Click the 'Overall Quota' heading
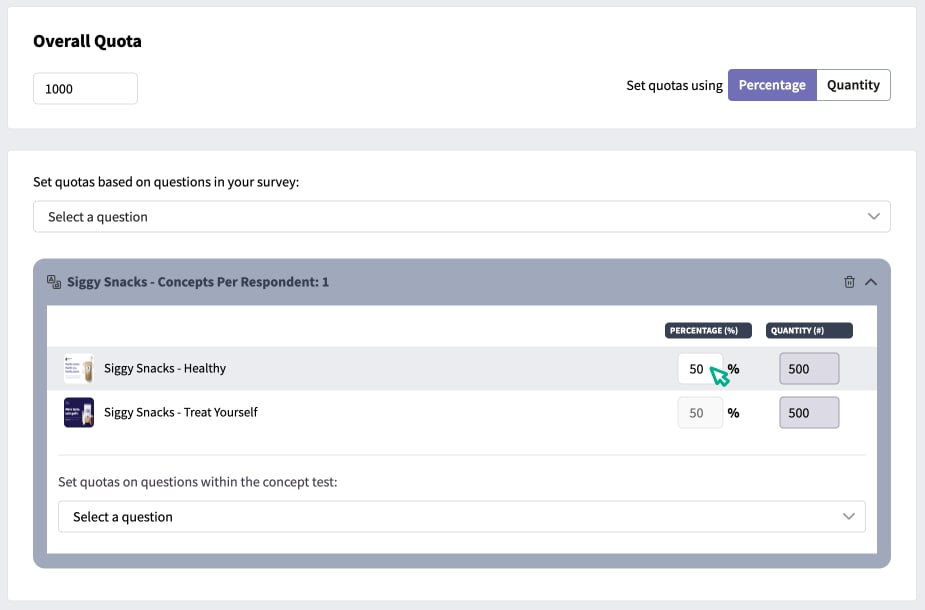 [x=87, y=41]
